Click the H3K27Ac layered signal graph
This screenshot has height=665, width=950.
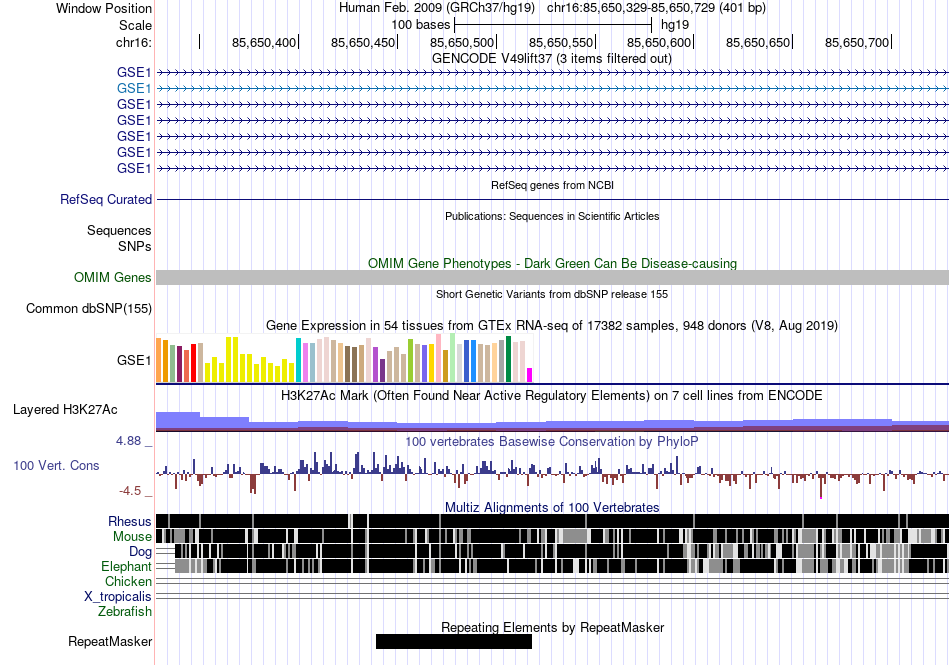point(553,421)
